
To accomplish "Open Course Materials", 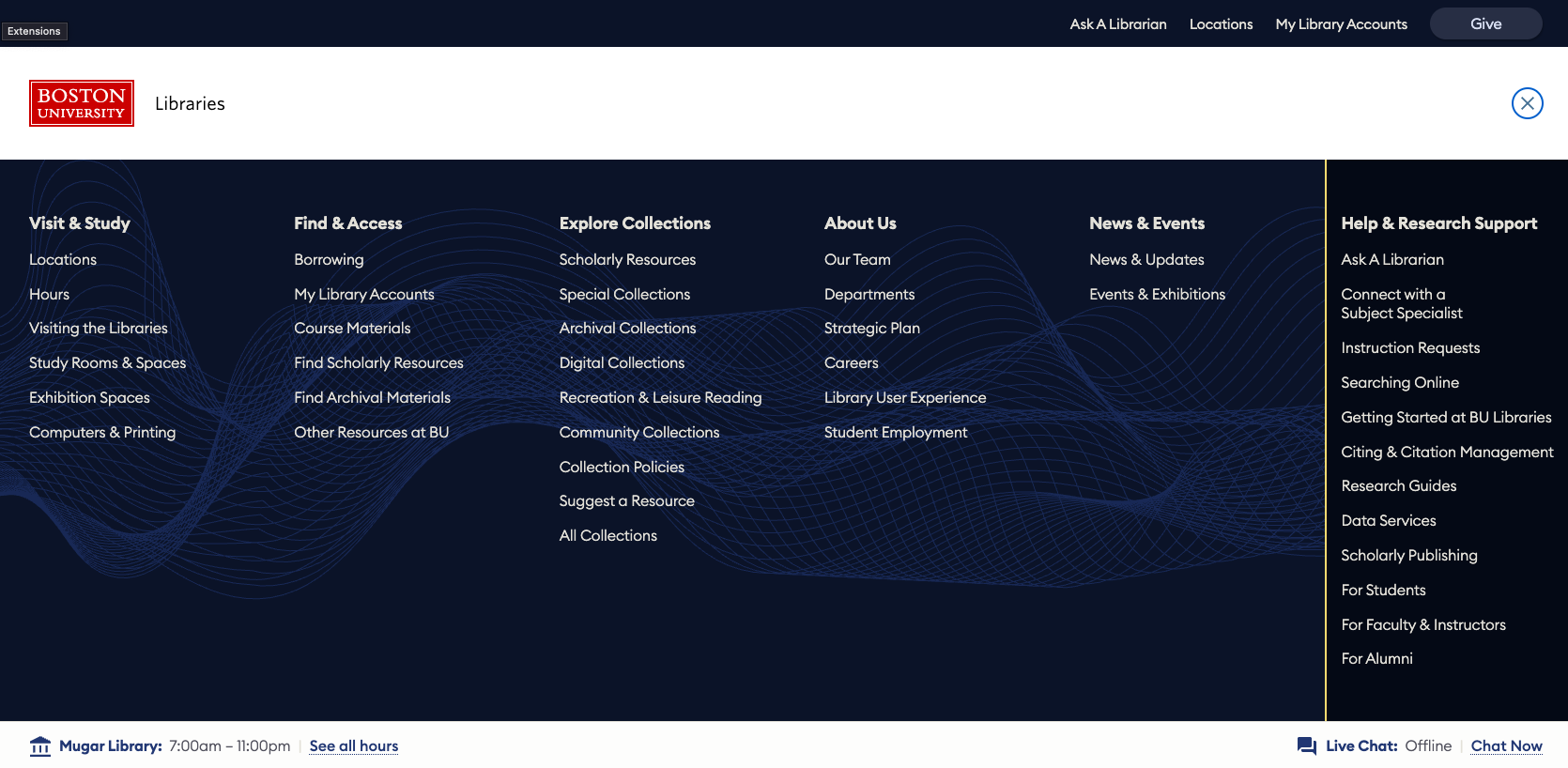I will (352, 328).
